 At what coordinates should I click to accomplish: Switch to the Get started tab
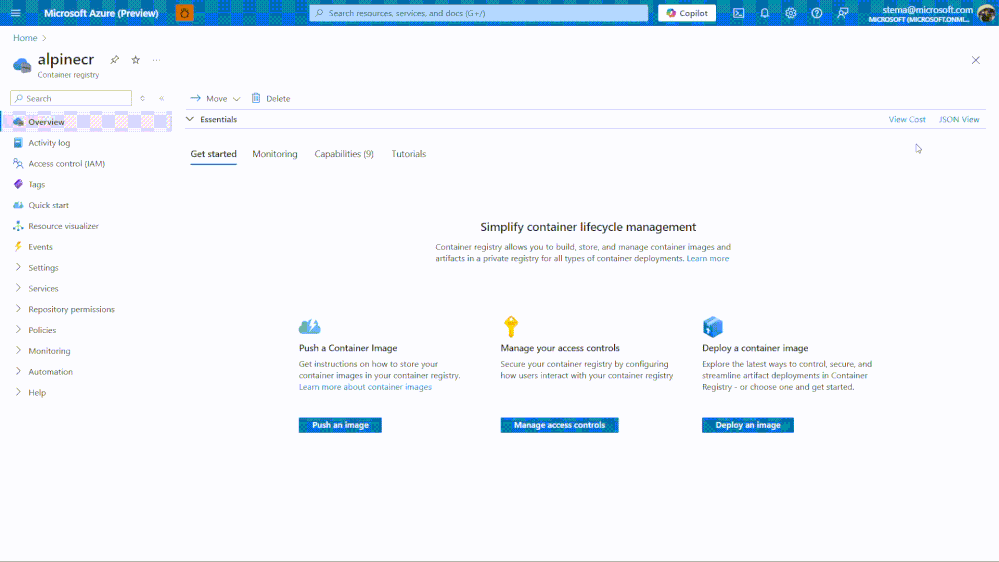213,154
